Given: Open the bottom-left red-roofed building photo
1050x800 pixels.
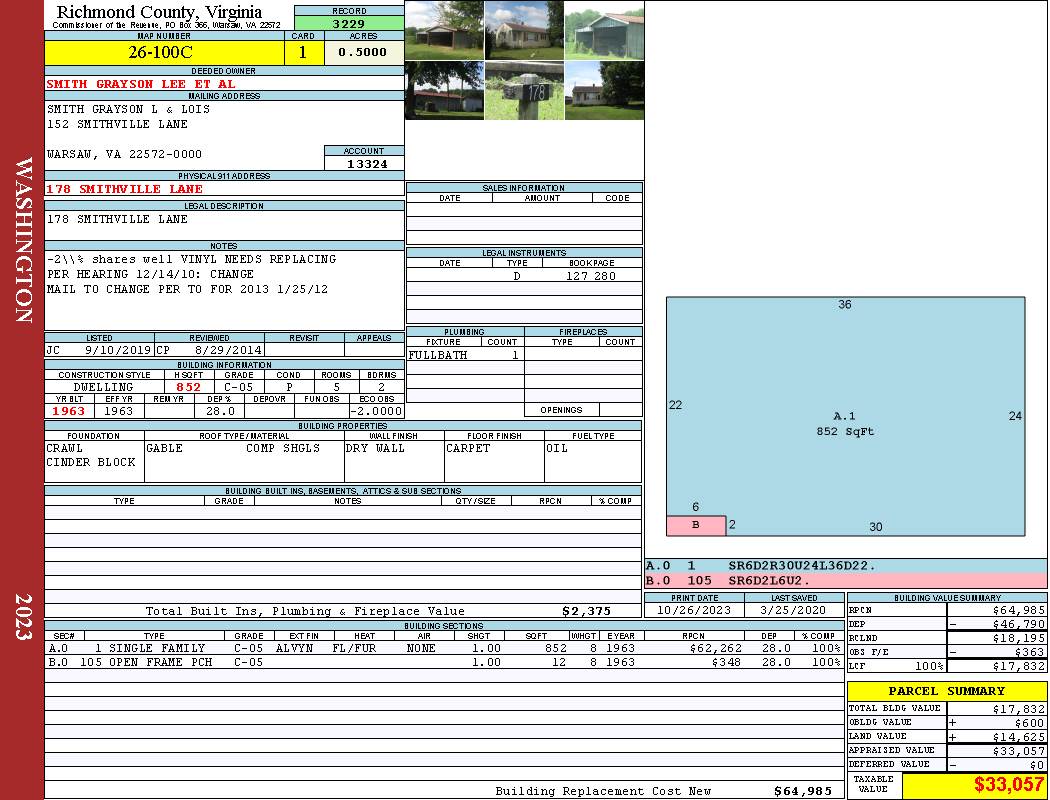Looking at the screenshot, I should [444, 91].
